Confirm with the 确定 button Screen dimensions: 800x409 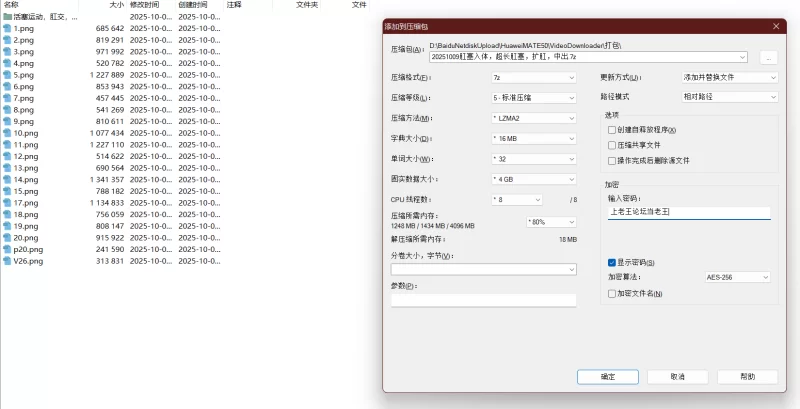pos(608,377)
